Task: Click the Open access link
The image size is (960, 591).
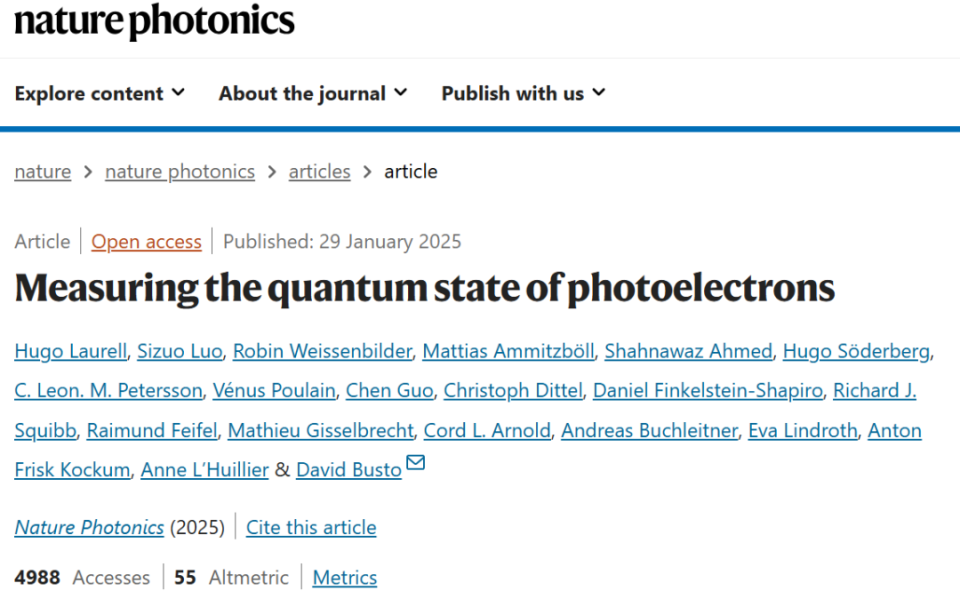Action: pyautogui.click(x=146, y=241)
